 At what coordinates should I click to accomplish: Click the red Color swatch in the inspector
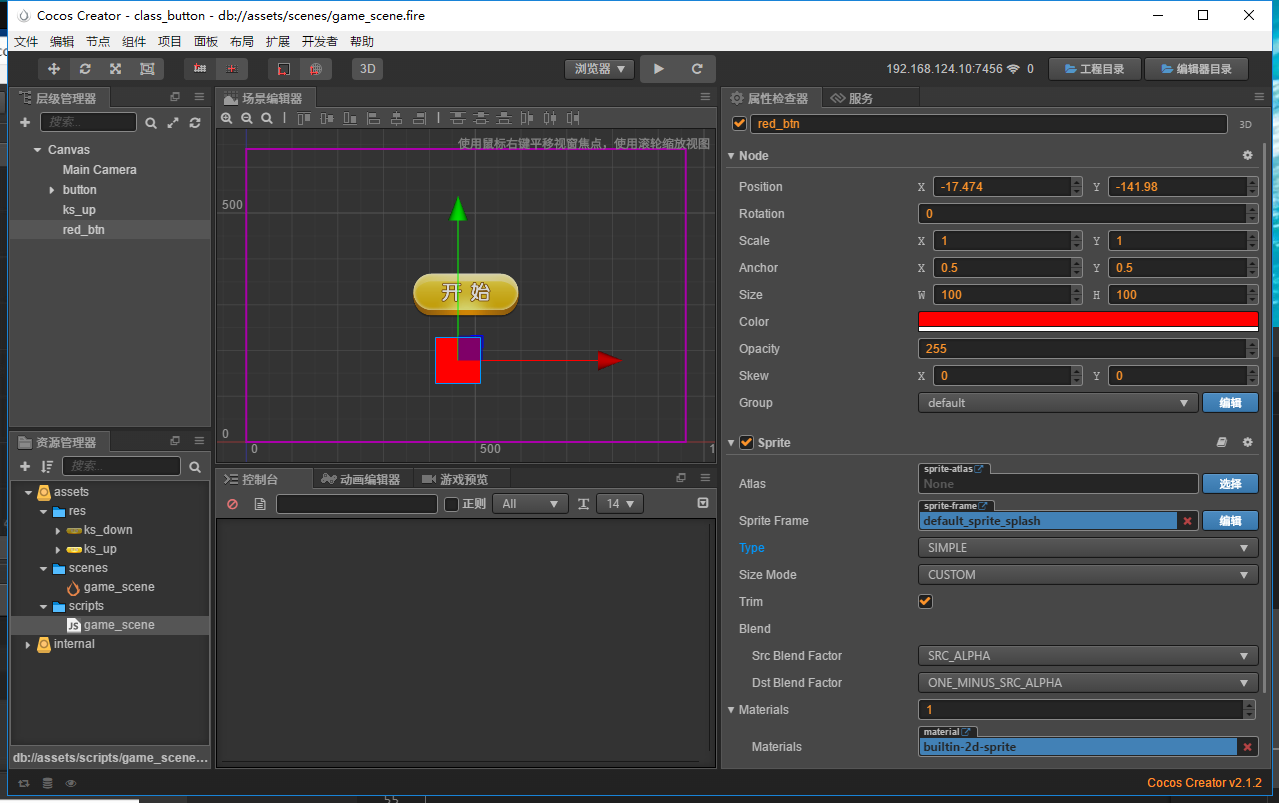tap(1087, 320)
